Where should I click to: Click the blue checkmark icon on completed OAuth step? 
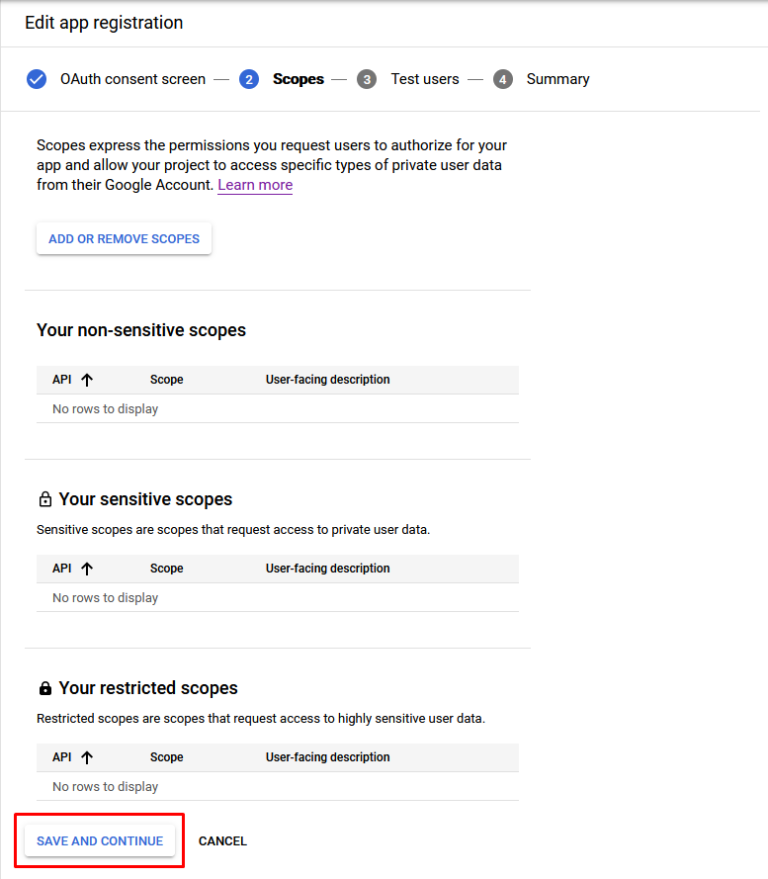(36, 79)
